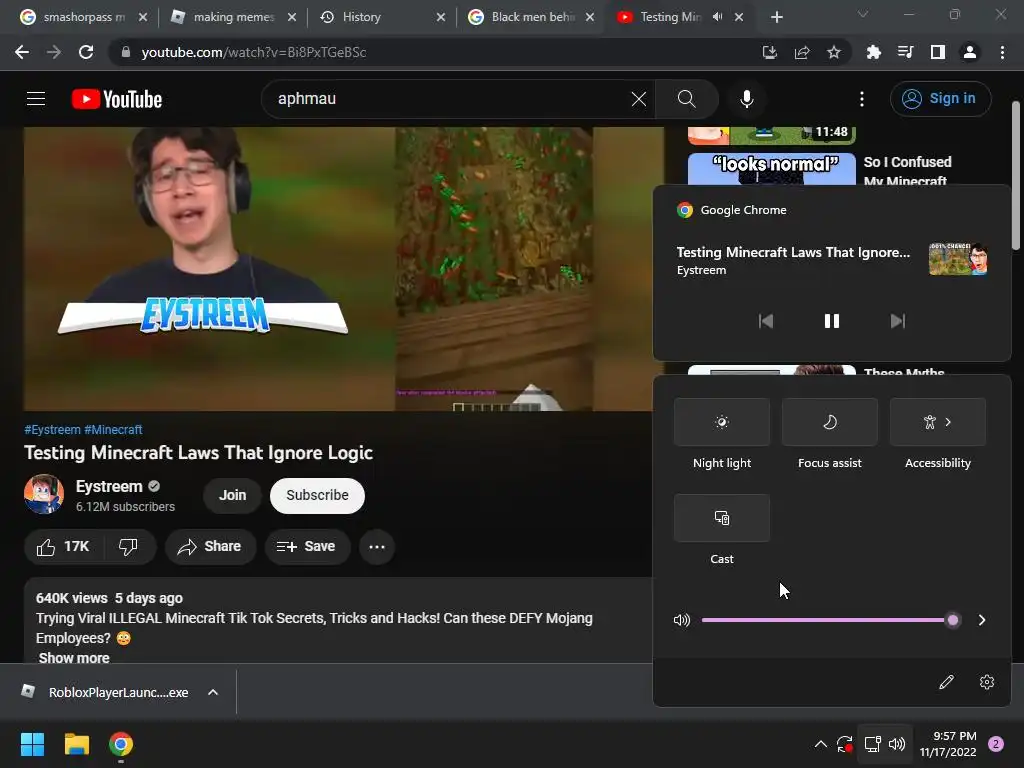This screenshot has height=768, width=1024.
Task: Pause the video from media panel
Action: click(831, 321)
